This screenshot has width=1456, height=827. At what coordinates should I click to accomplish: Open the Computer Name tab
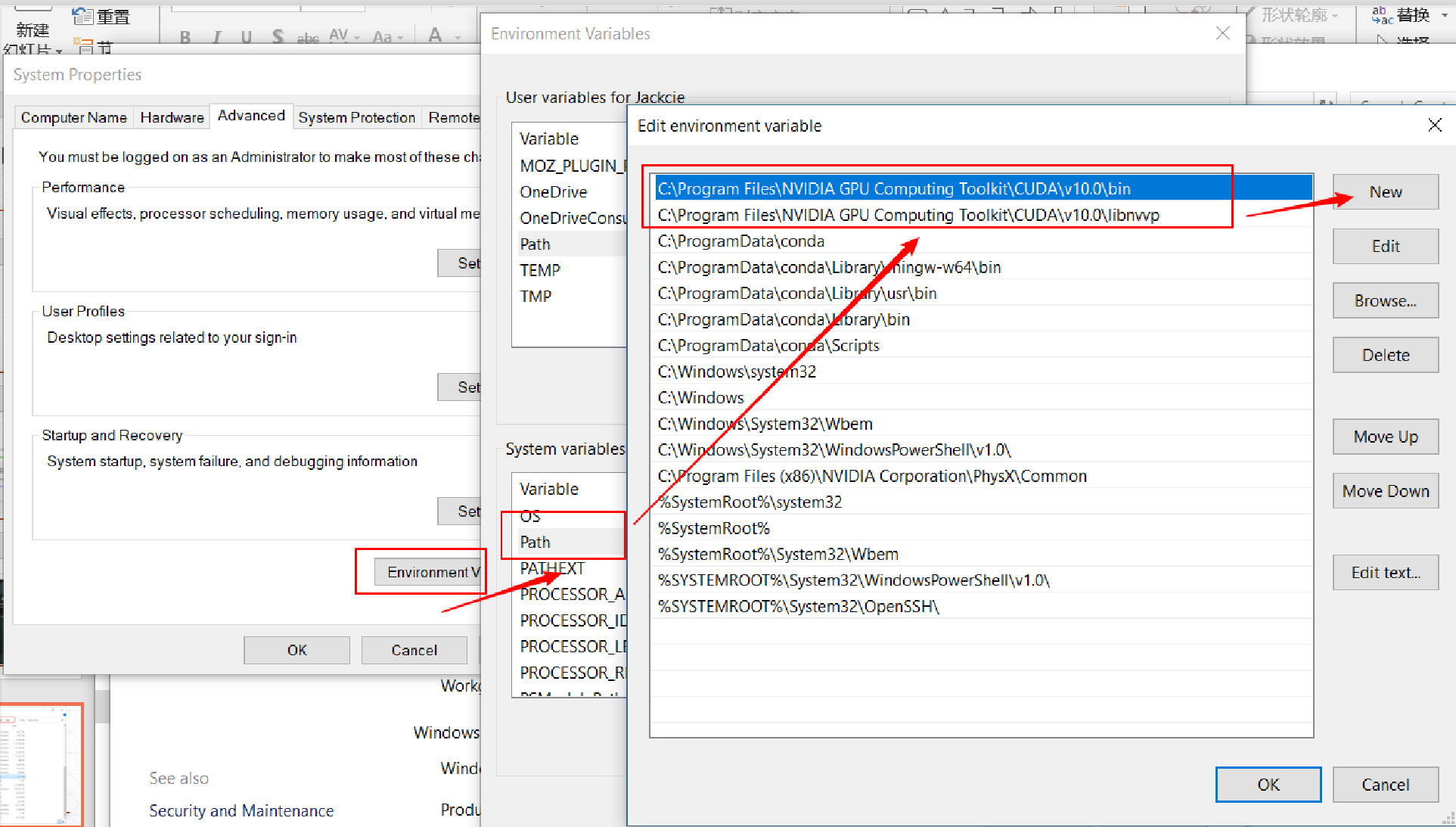click(74, 117)
